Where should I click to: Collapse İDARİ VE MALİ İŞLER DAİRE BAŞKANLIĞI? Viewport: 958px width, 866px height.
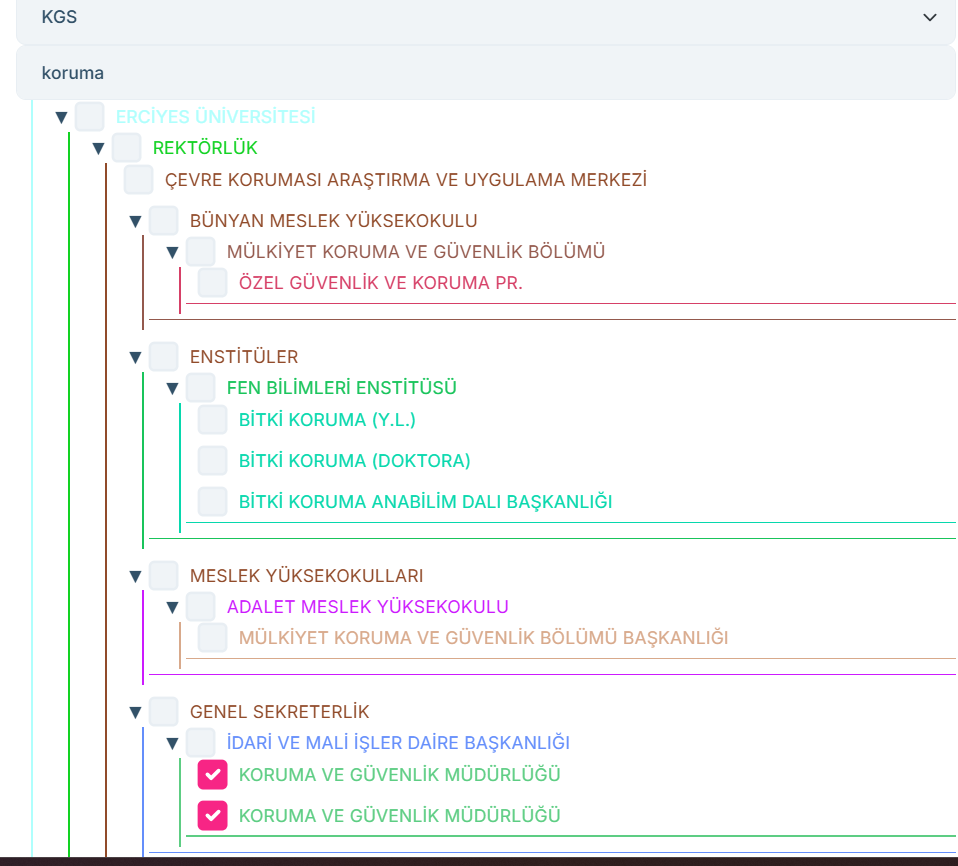(x=173, y=744)
